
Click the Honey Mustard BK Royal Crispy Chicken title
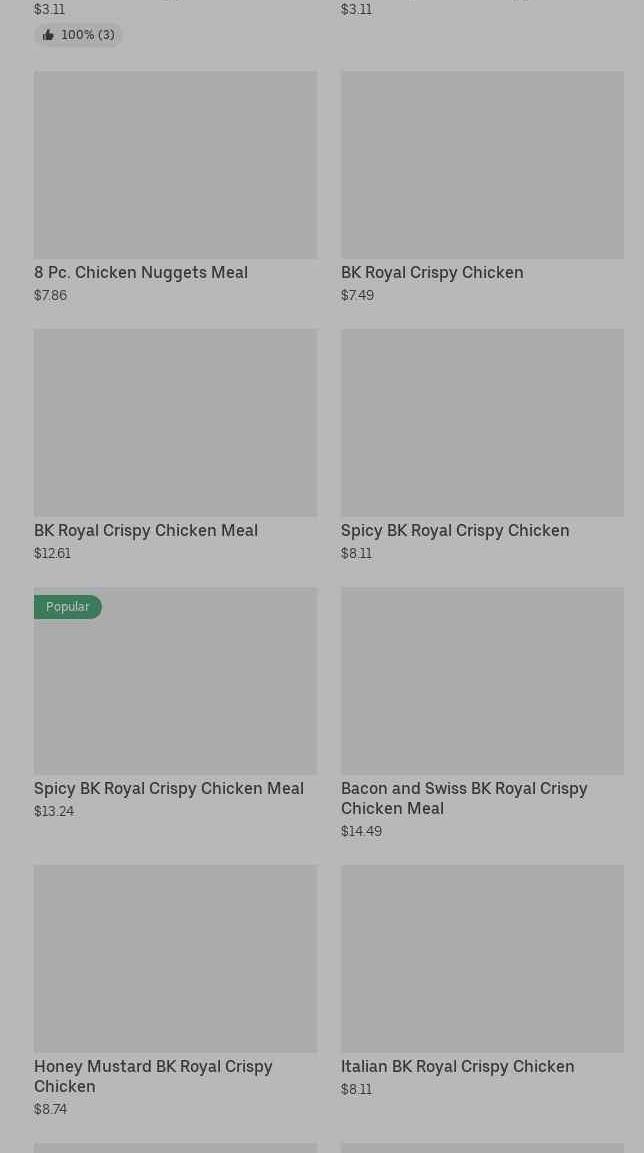153,1076
